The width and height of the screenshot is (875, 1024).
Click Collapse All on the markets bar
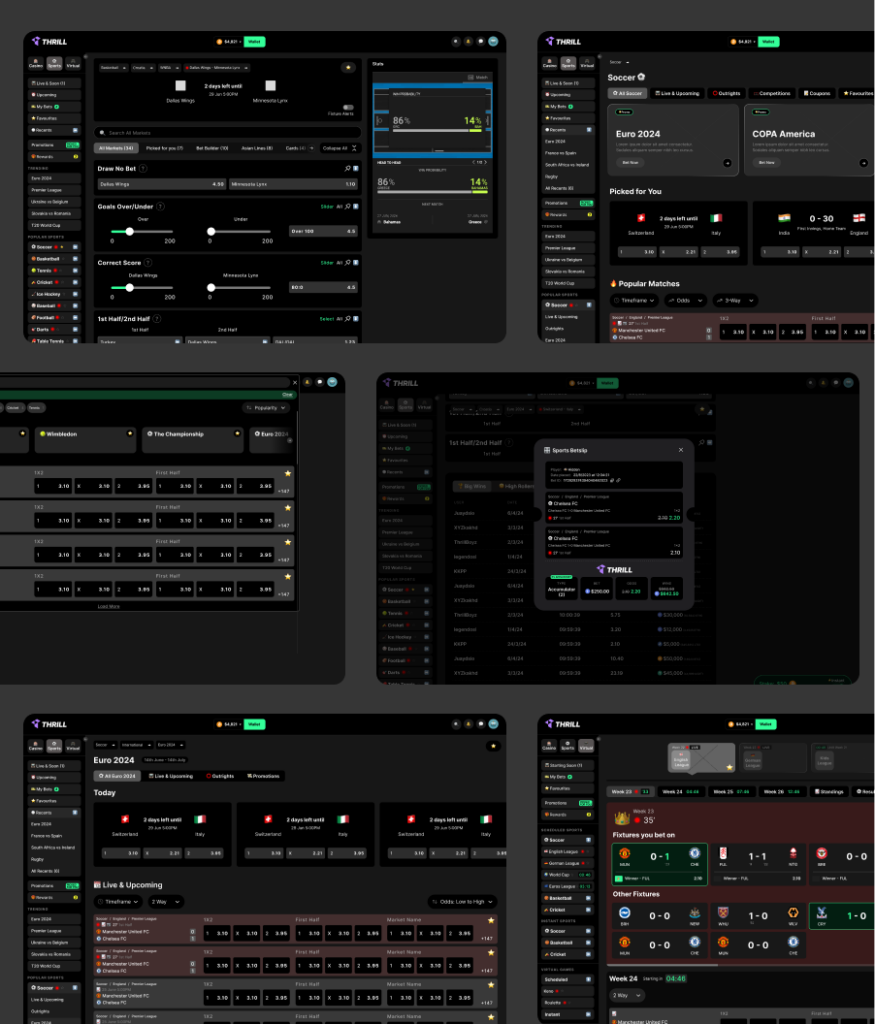pyautogui.click(x=340, y=148)
